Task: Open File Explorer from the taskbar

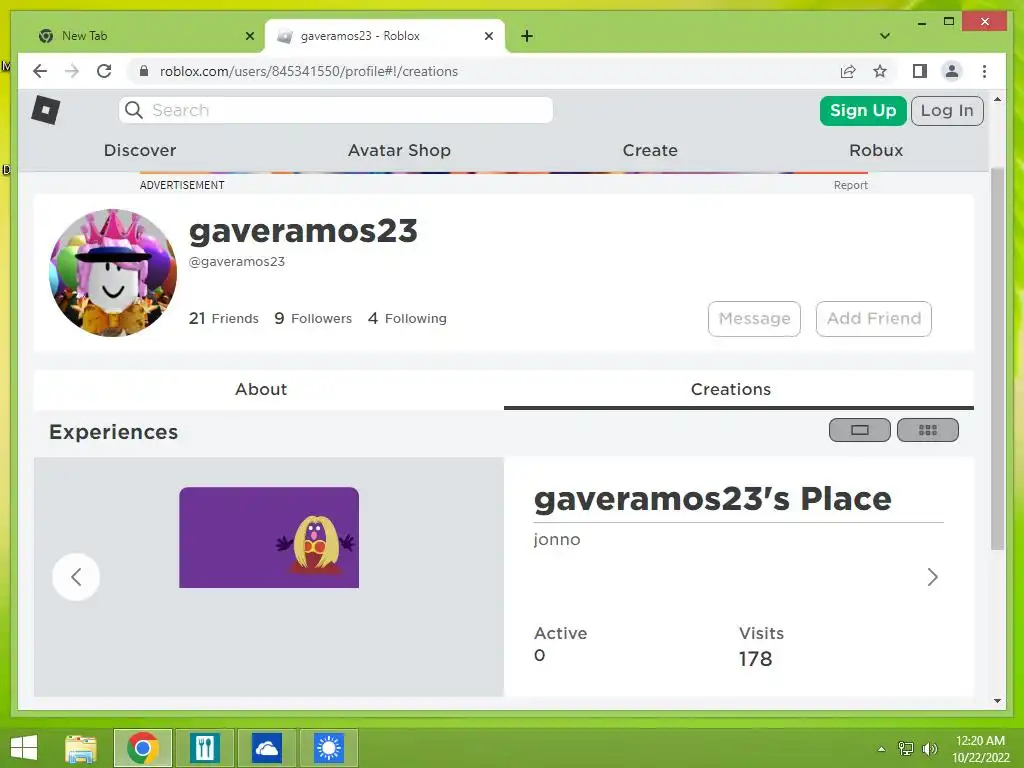Action: (x=81, y=748)
